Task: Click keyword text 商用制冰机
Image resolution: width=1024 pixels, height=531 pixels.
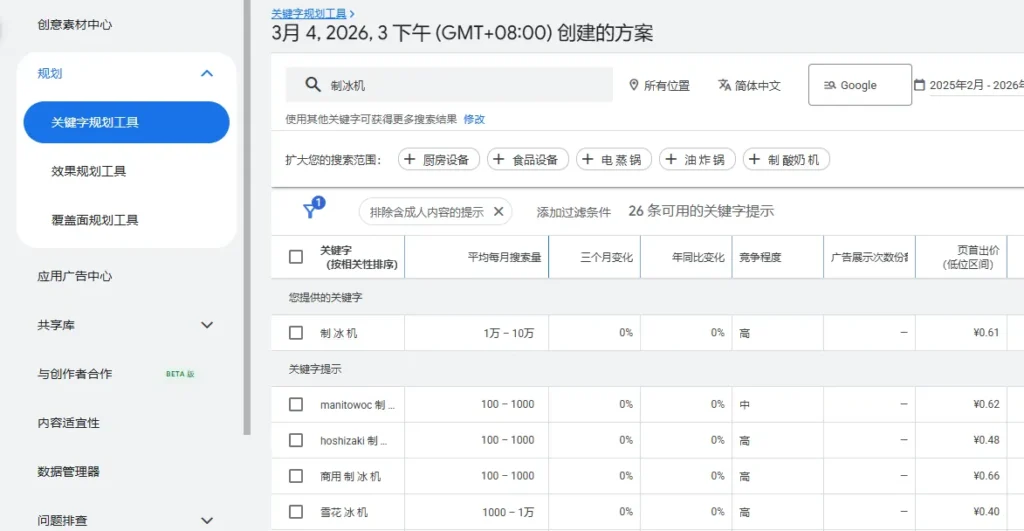Action: tap(350, 476)
